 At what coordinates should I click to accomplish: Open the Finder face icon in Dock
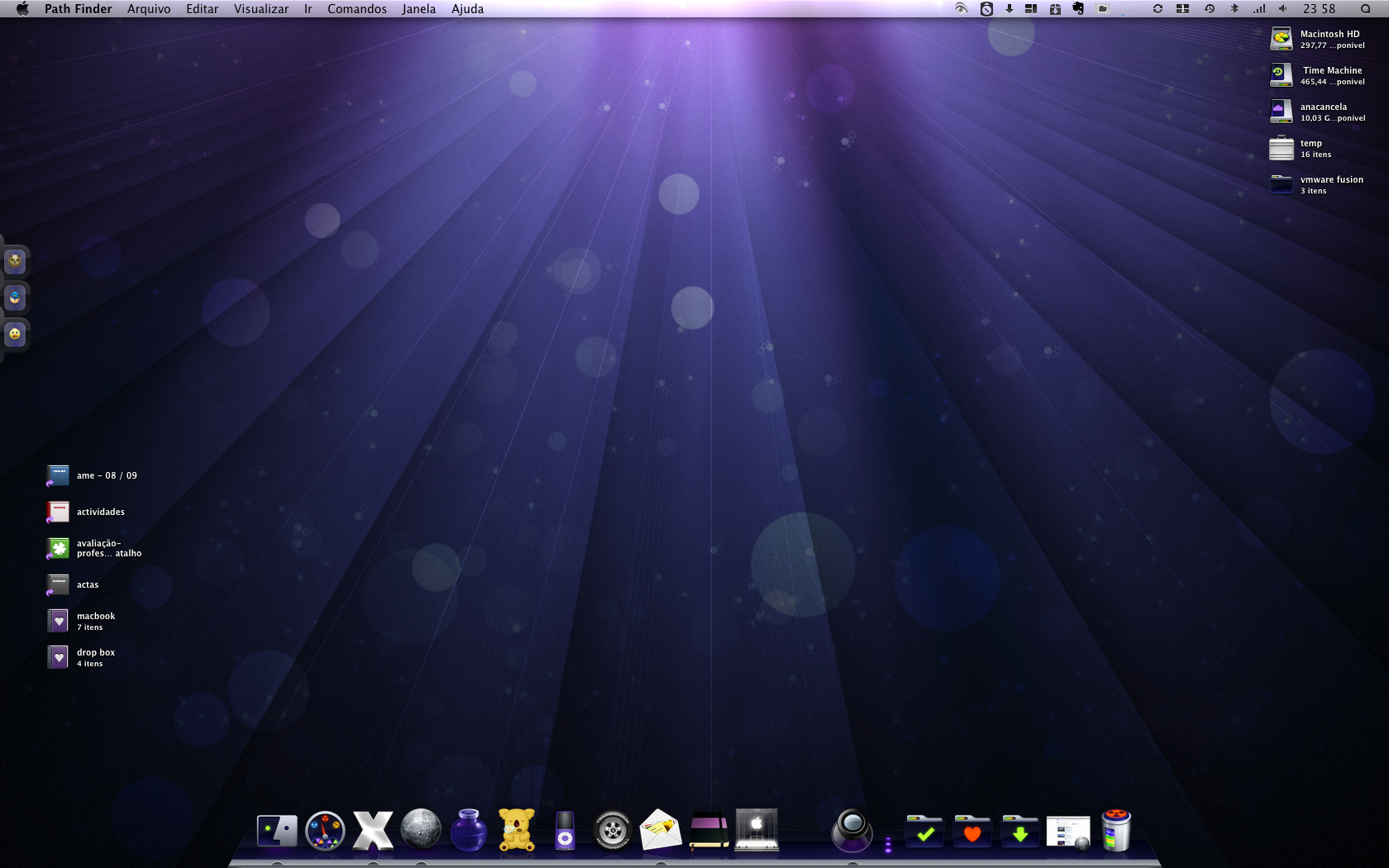(277, 830)
